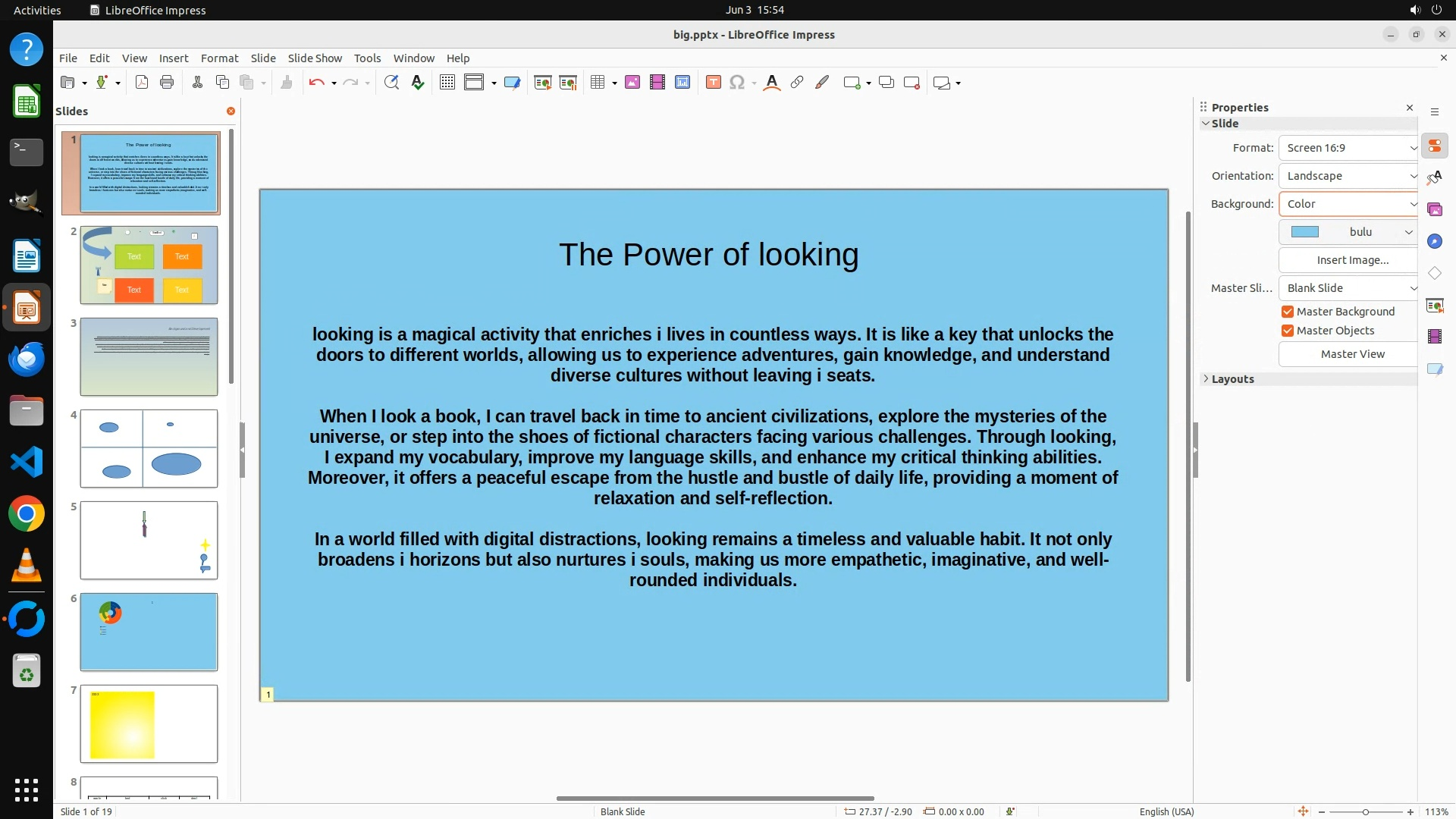Expand the Layouts section
This screenshot has height=819, width=1456.
point(1232,379)
